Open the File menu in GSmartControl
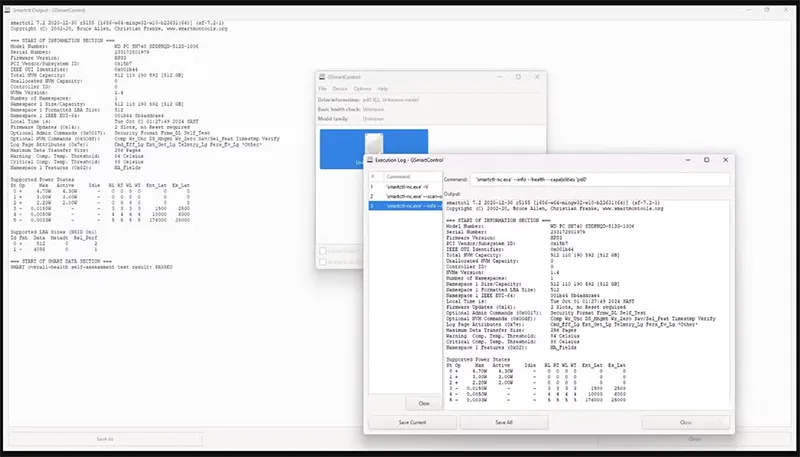The image size is (800, 457). point(324,89)
